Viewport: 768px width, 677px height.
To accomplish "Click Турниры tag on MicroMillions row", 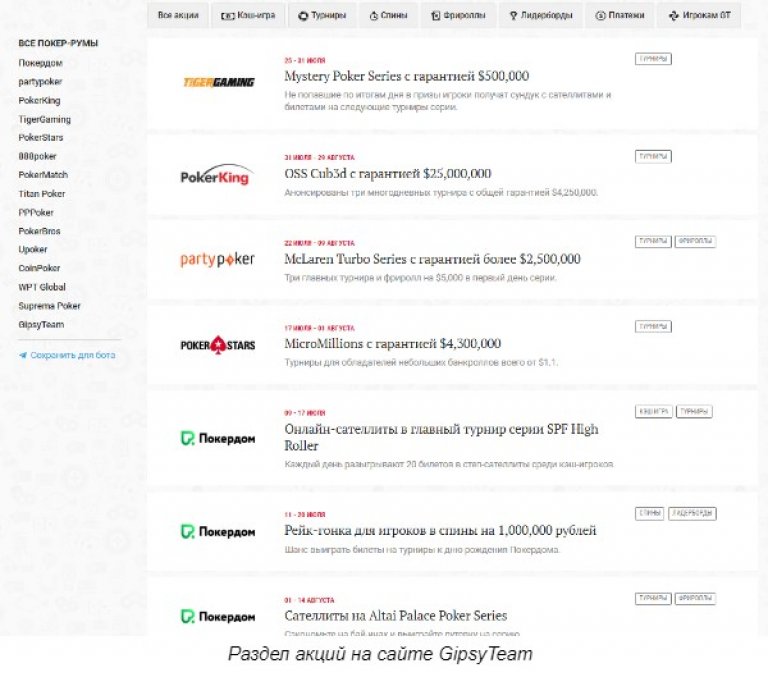I will pos(653,326).
